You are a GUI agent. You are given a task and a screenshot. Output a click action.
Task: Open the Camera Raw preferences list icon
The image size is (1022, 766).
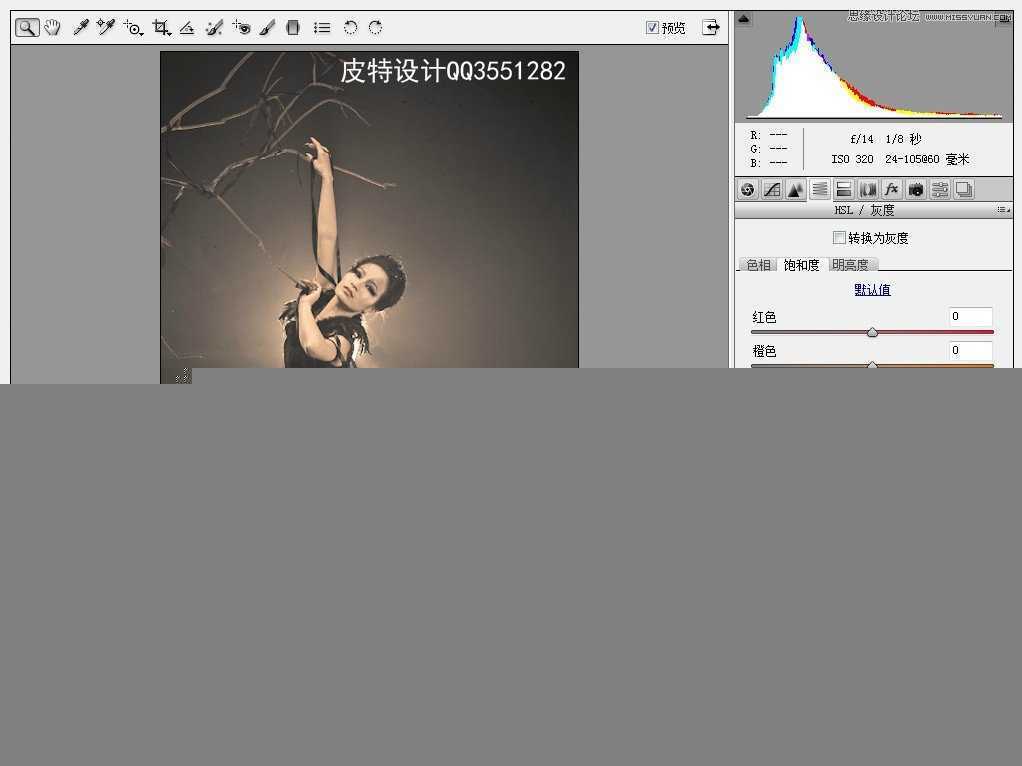(x=322, y=28)
